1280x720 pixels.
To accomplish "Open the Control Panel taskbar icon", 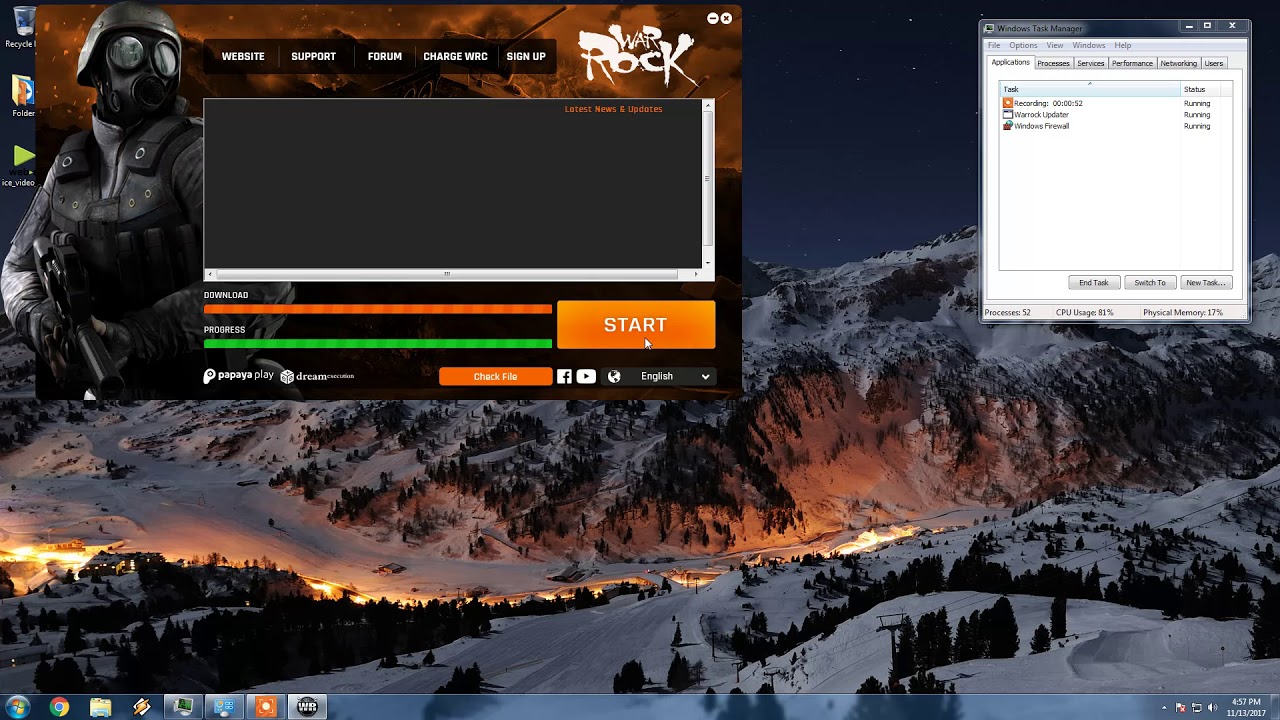I will [224, 707].
